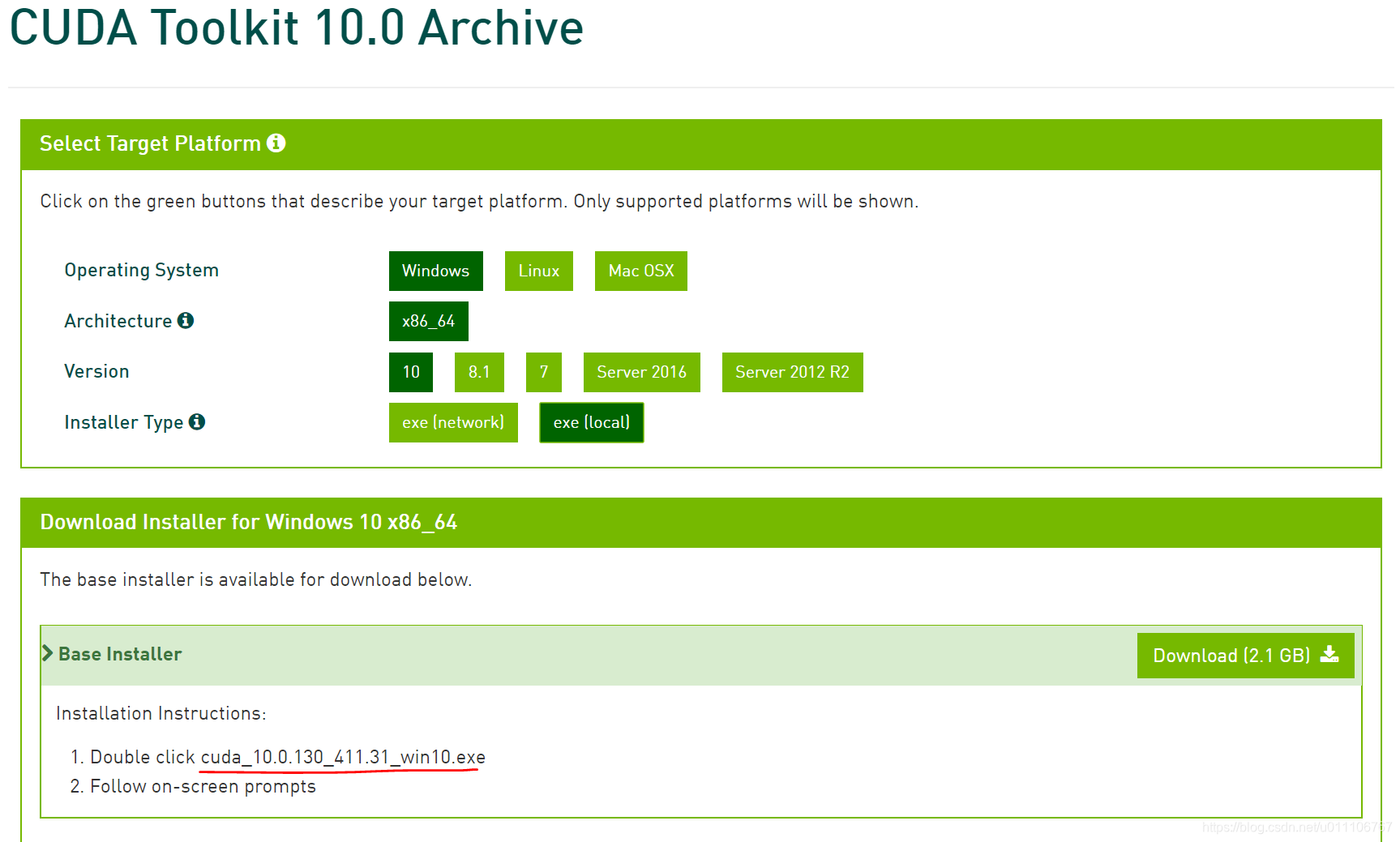Select exe (local) installer type
Viewport: 1400px width, 842px height.
(x=592, y=423)
